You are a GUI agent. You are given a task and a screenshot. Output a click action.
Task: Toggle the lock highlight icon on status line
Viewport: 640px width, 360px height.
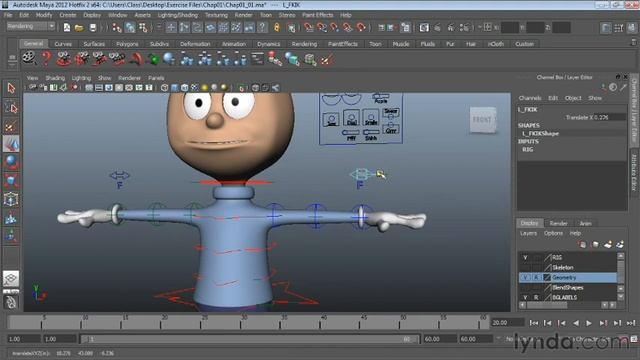click(x=277, y=28)
